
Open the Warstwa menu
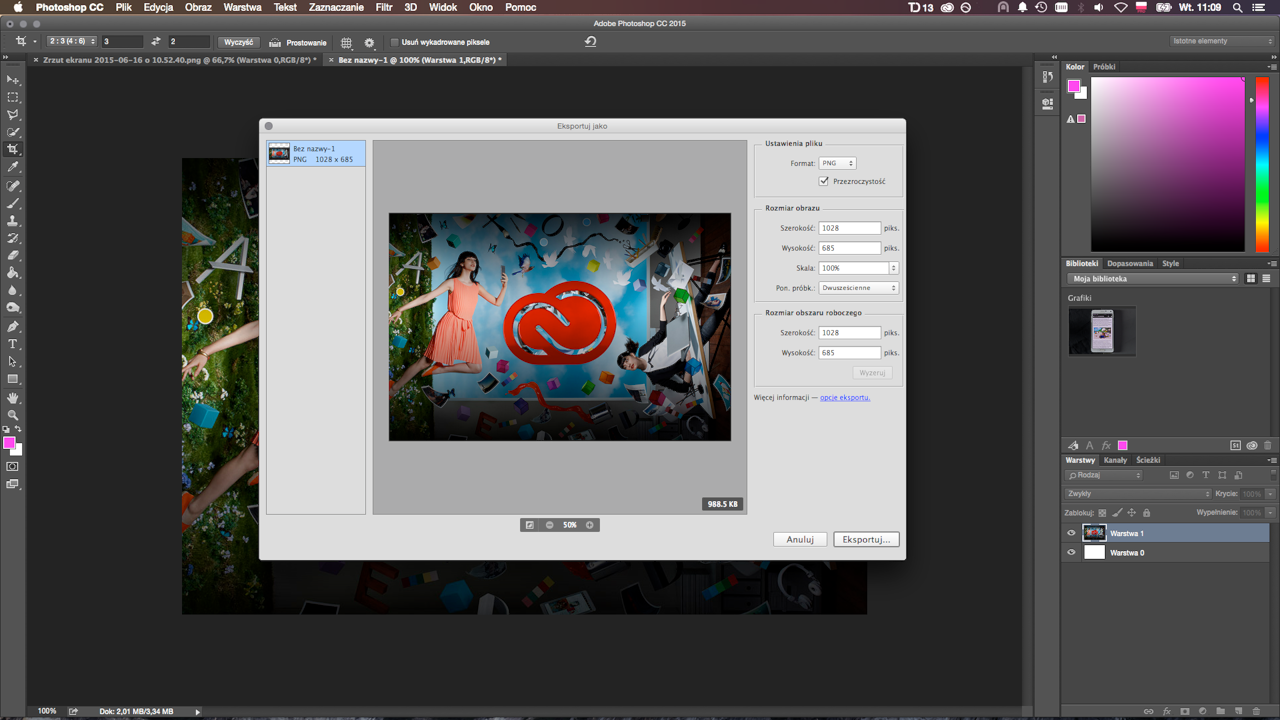[242, 7]
